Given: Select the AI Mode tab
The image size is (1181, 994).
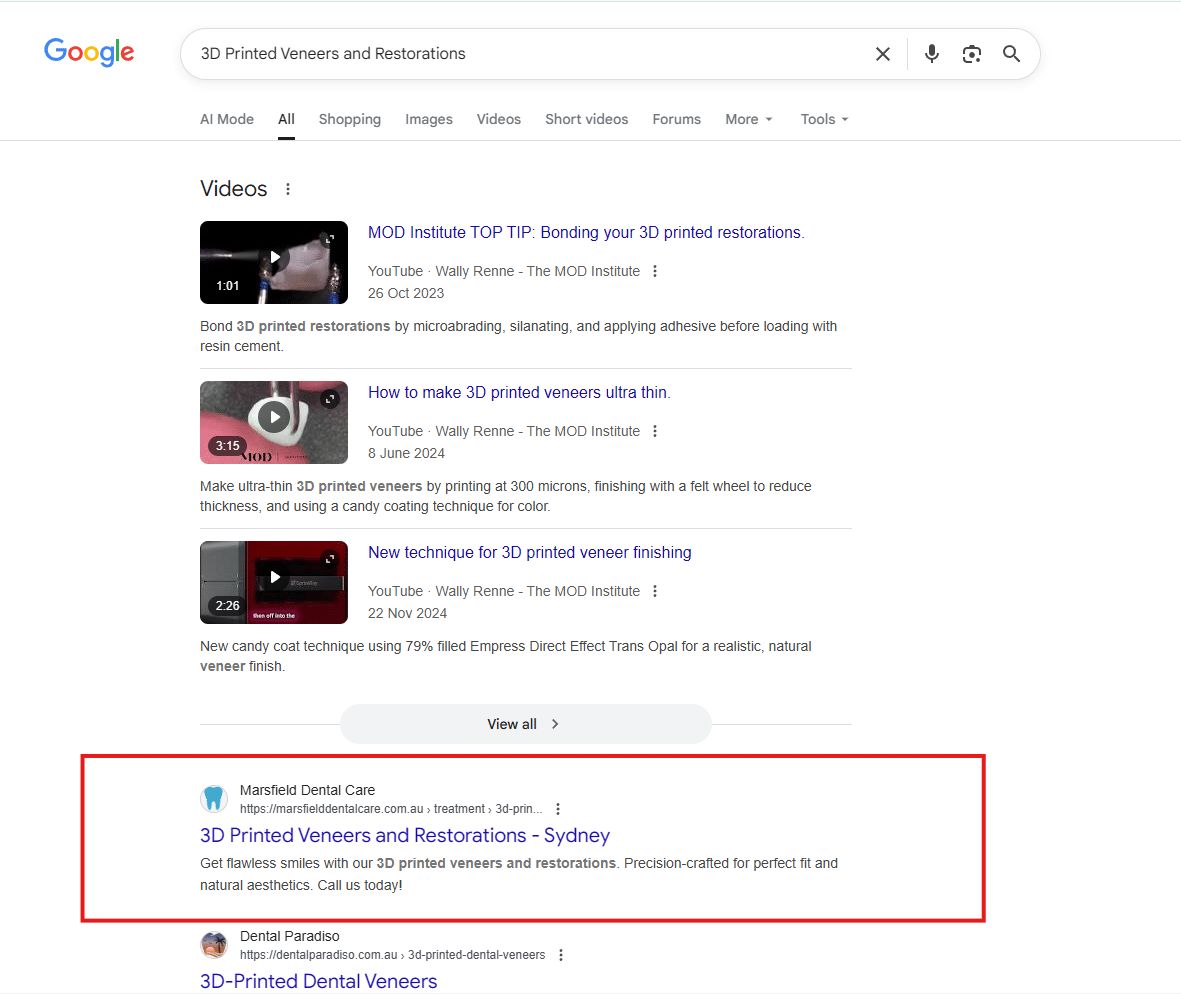Looking at the screenshot, I should (227, 119).
